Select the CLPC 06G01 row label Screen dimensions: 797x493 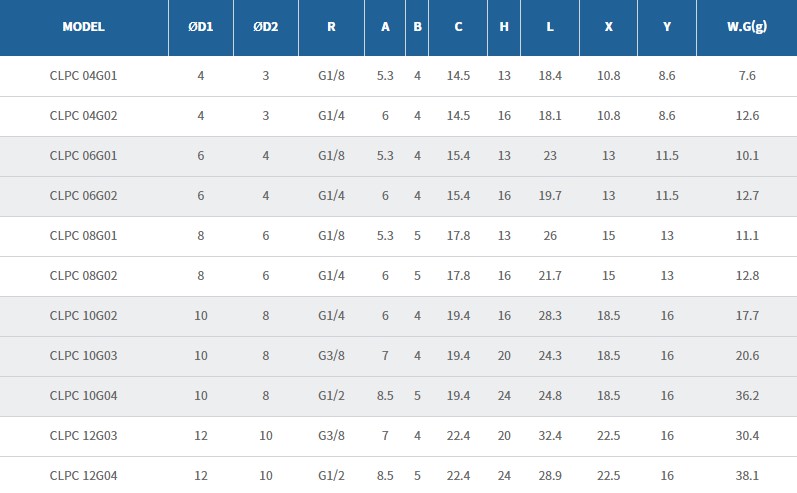point(83,156)
